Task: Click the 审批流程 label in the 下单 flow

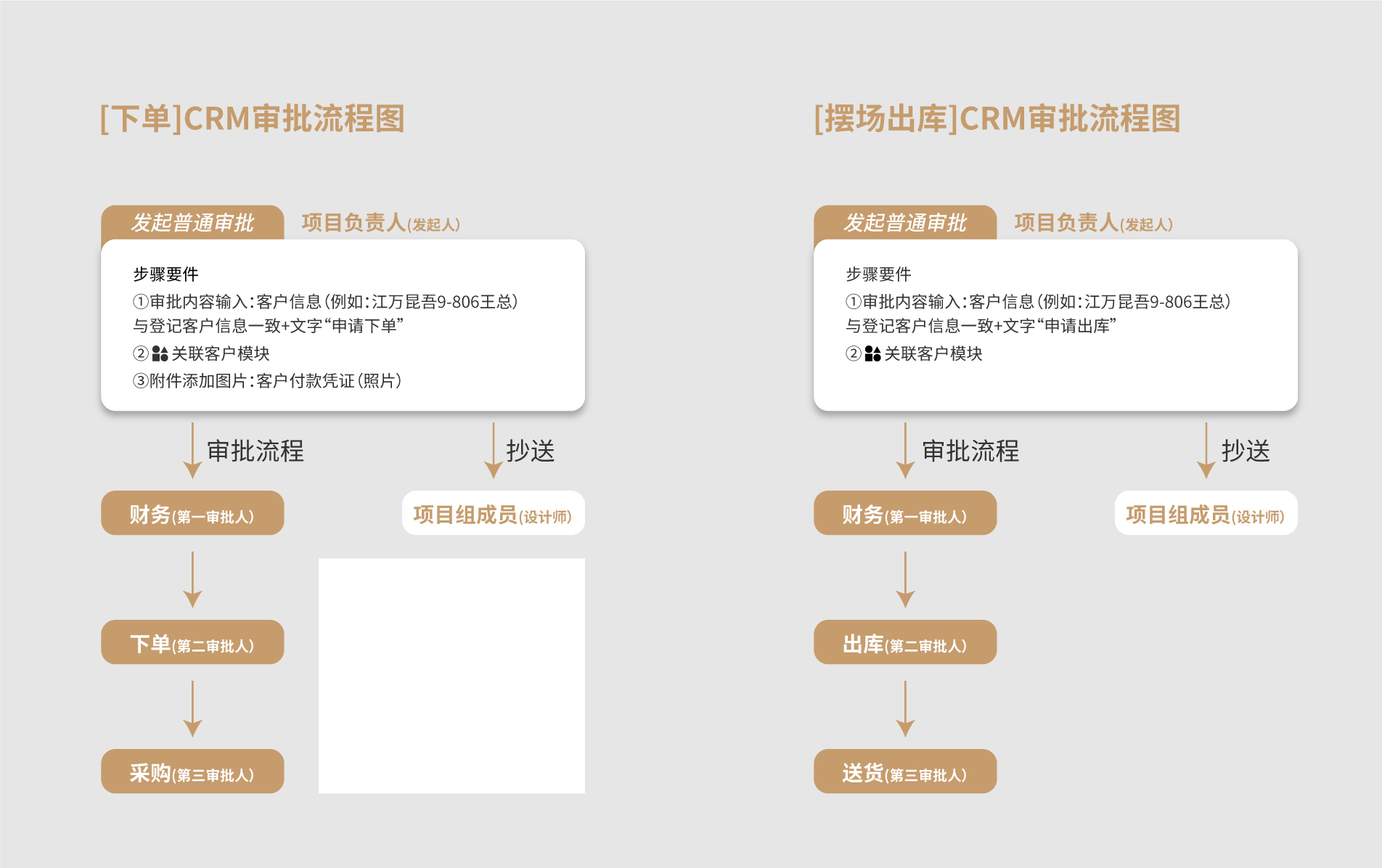Action: click(255, 451)
